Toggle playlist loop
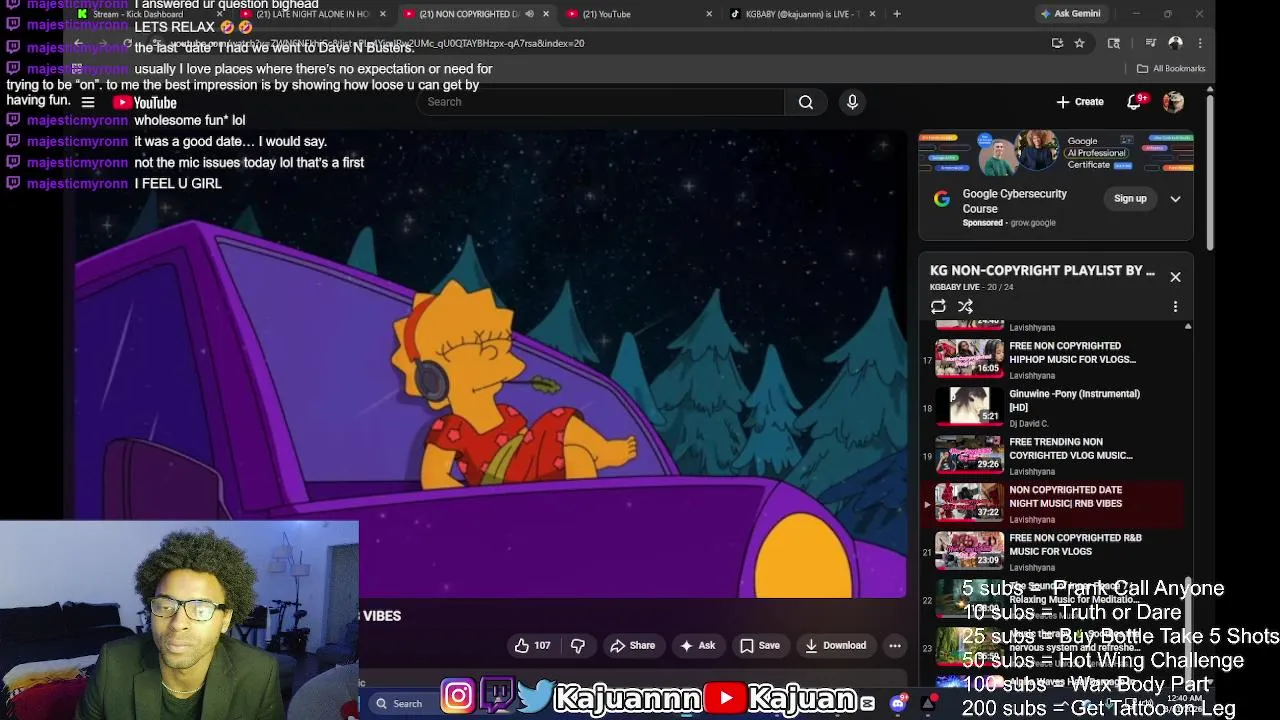1280x720 pixels. pos(938,307)
